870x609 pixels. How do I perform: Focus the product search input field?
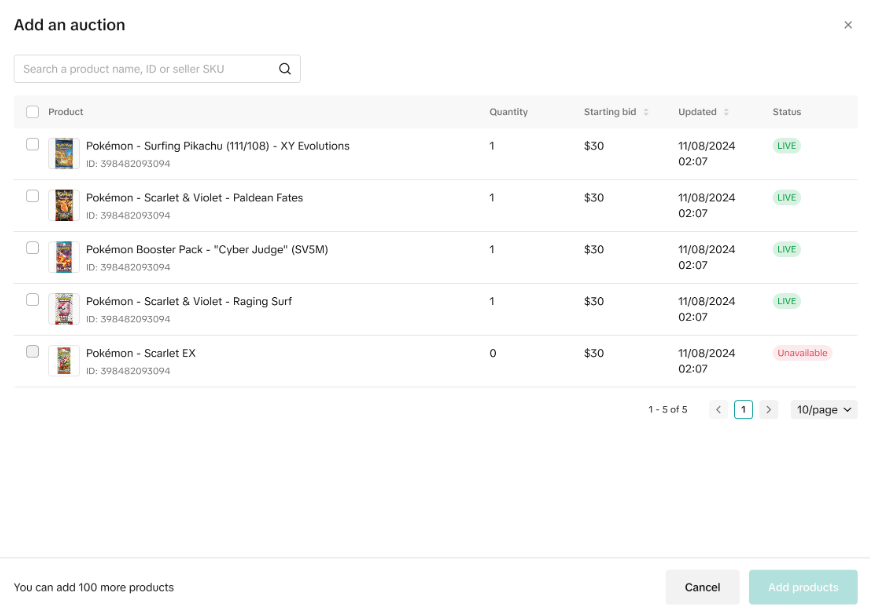click(x=145, y=69)
